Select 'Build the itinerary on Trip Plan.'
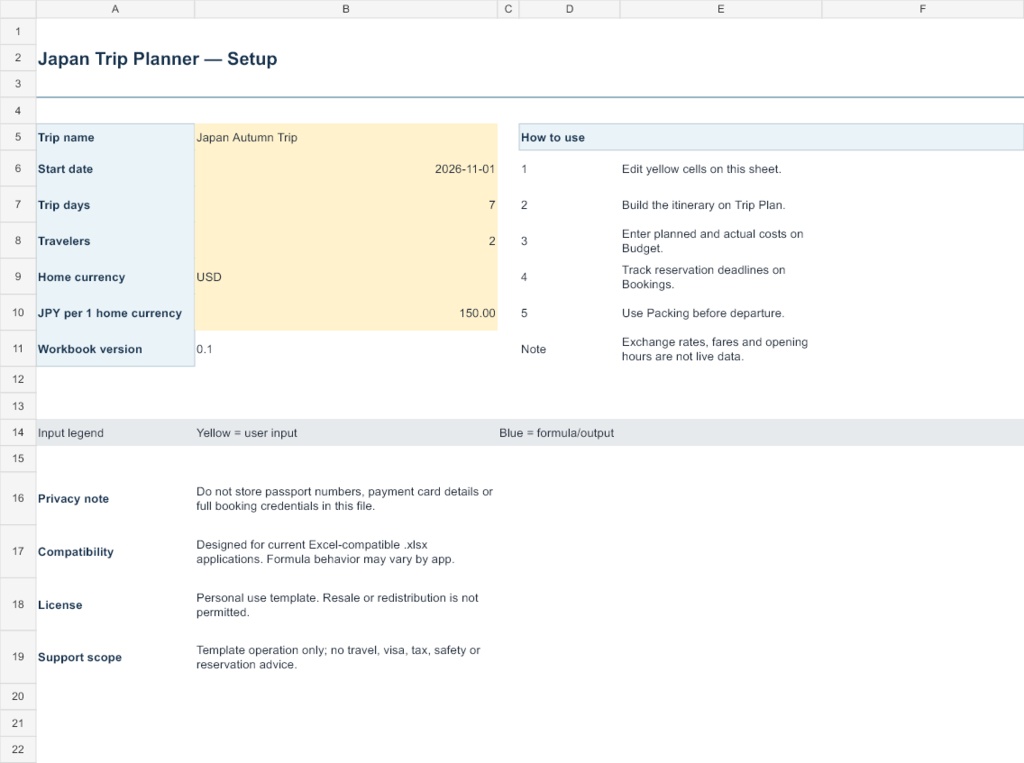 pos(720,204)
